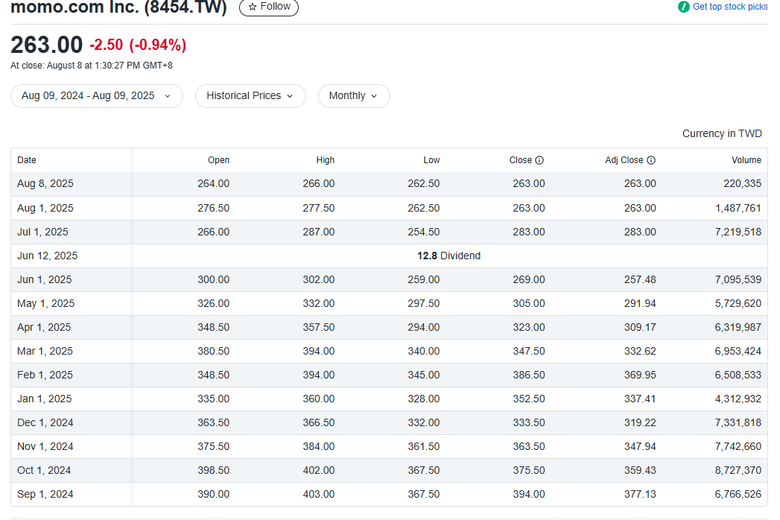Select the Apr 1, 2025 date cell

(x=44, y=327)
